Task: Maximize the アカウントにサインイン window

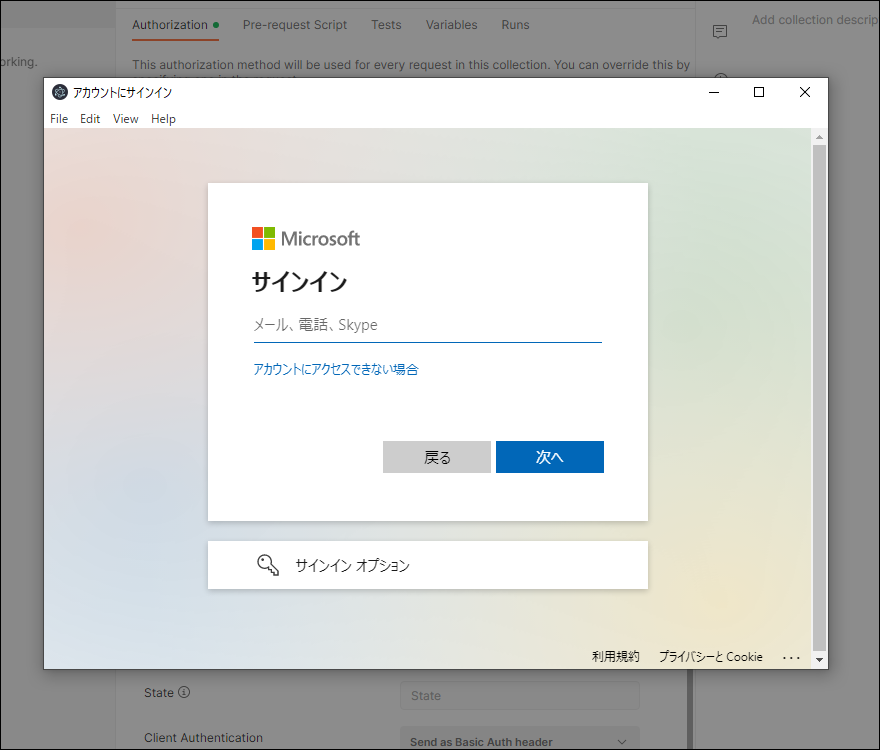Action: point(759,92)
